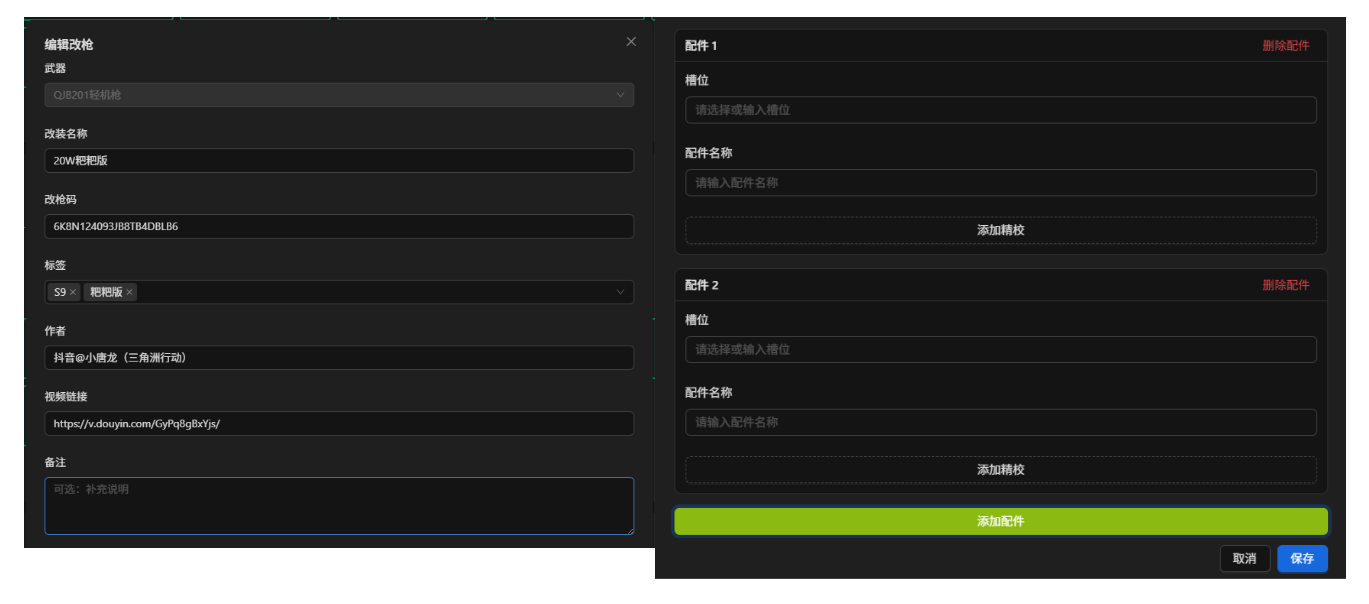Click 配件名称 field in 配件 2
The image size is (1369, 604).
1001,422
